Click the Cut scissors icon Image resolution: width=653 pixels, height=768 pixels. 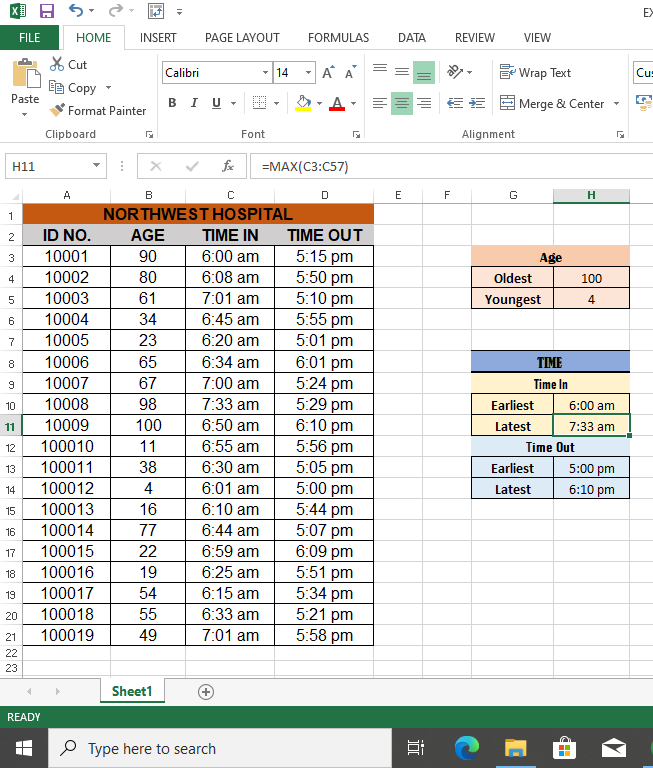(x=57, y=64)
